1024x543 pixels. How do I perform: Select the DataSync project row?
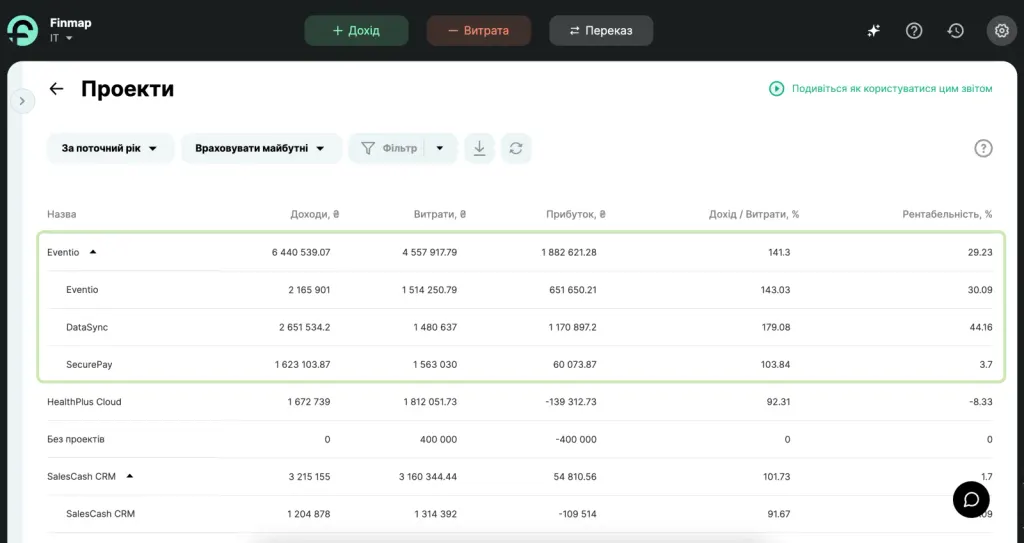click(520, 327)
